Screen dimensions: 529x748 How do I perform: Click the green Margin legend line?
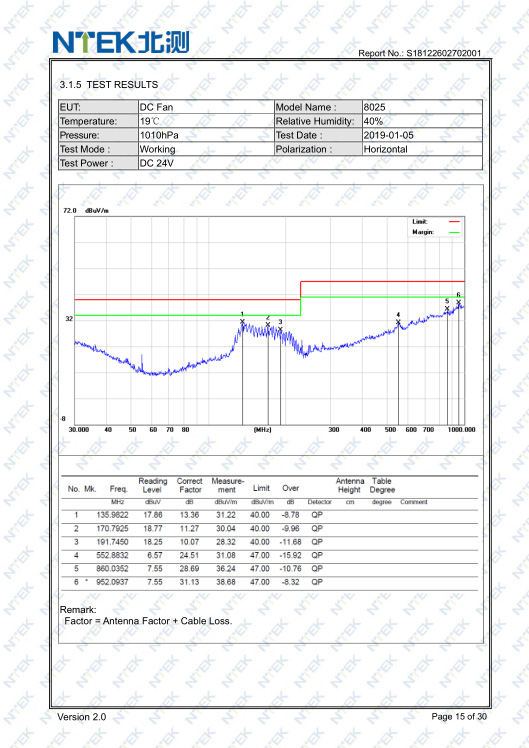(x=454, y=232)
